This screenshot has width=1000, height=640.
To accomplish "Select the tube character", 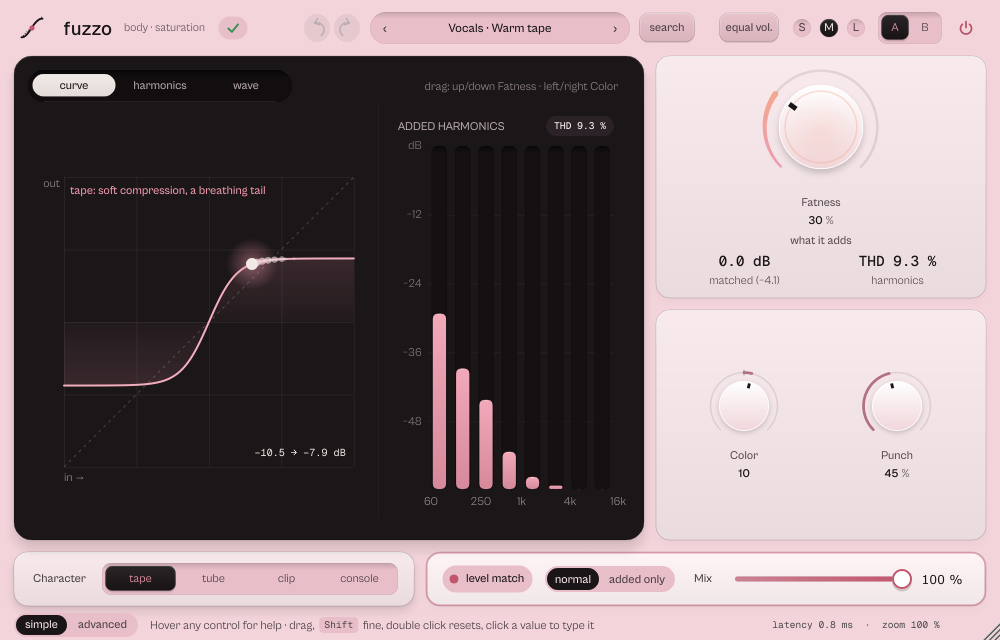I will click(x=213, y=579).
